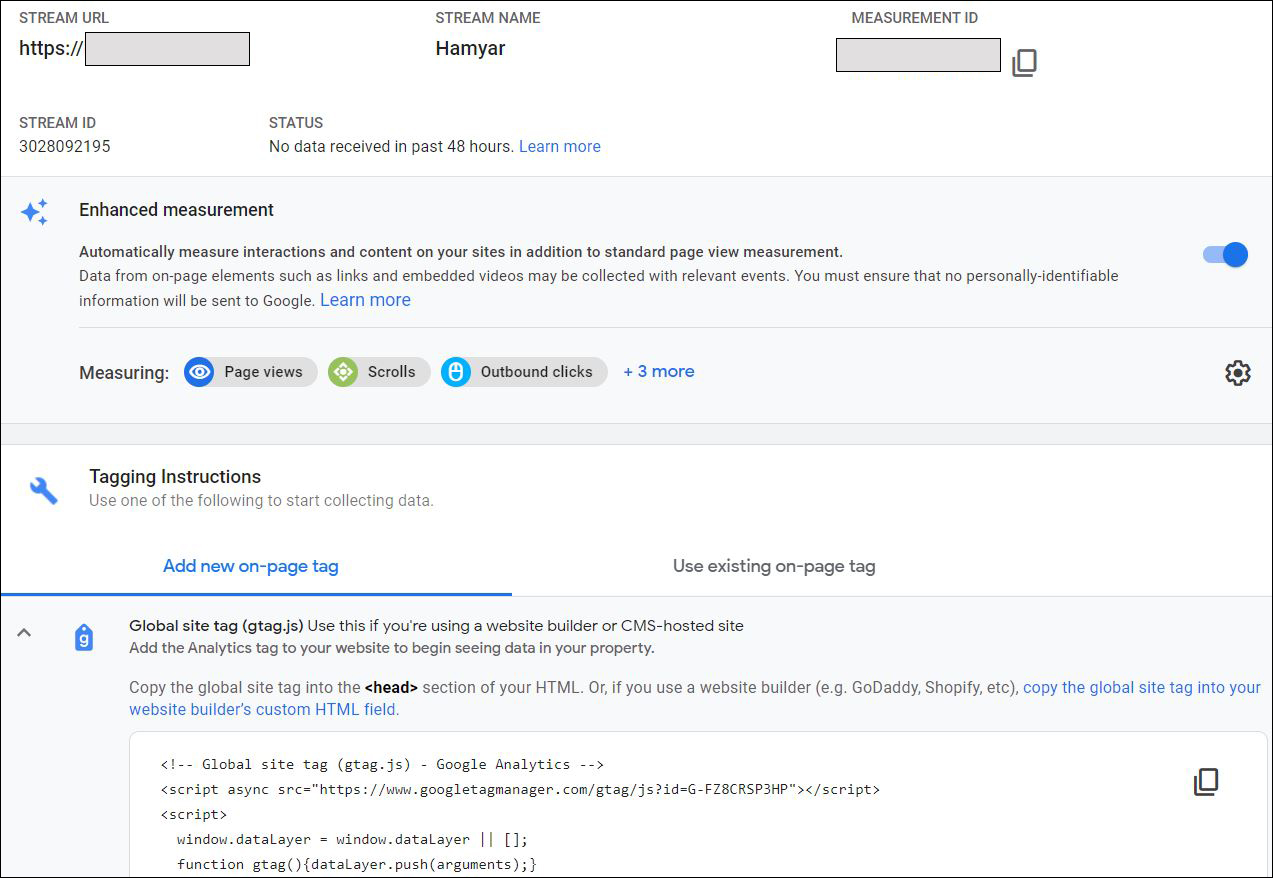1273x878 pixels.
Task: Copy the global site tag code
Action: click(x=1206, y=782)
